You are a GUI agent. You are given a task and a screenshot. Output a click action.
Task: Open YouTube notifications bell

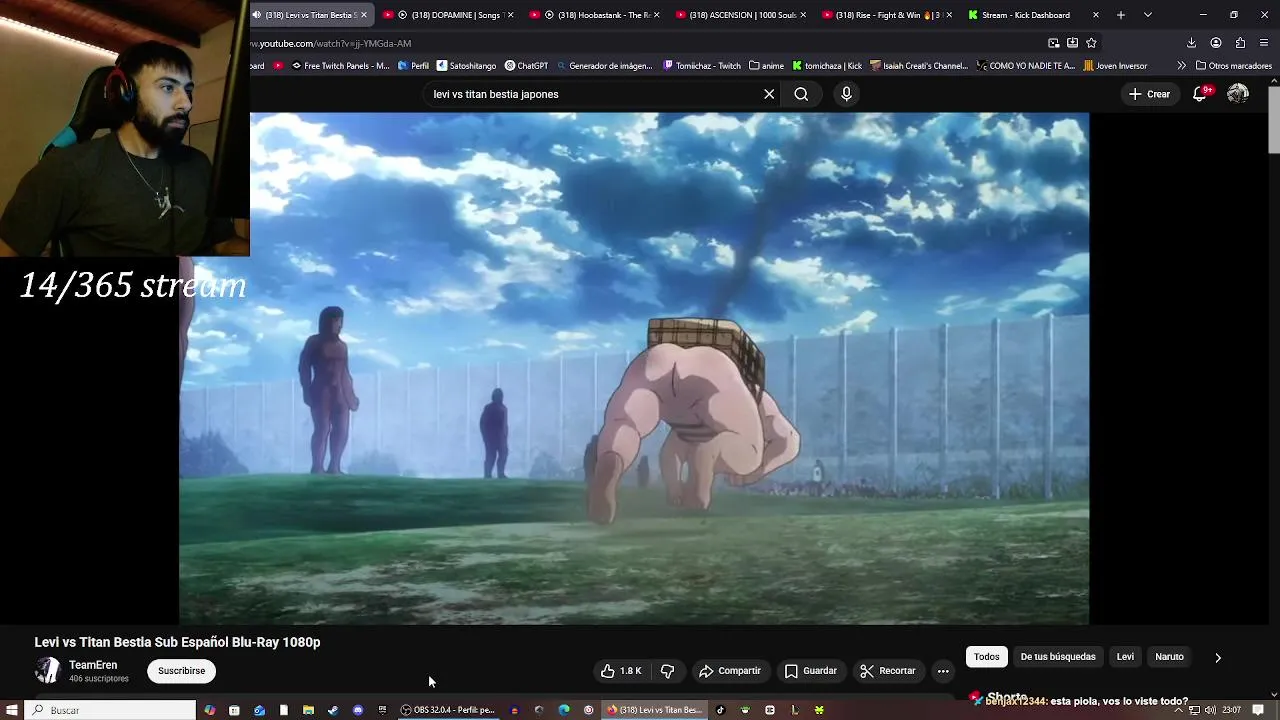pyautogui.click(x=1201, y=94)
